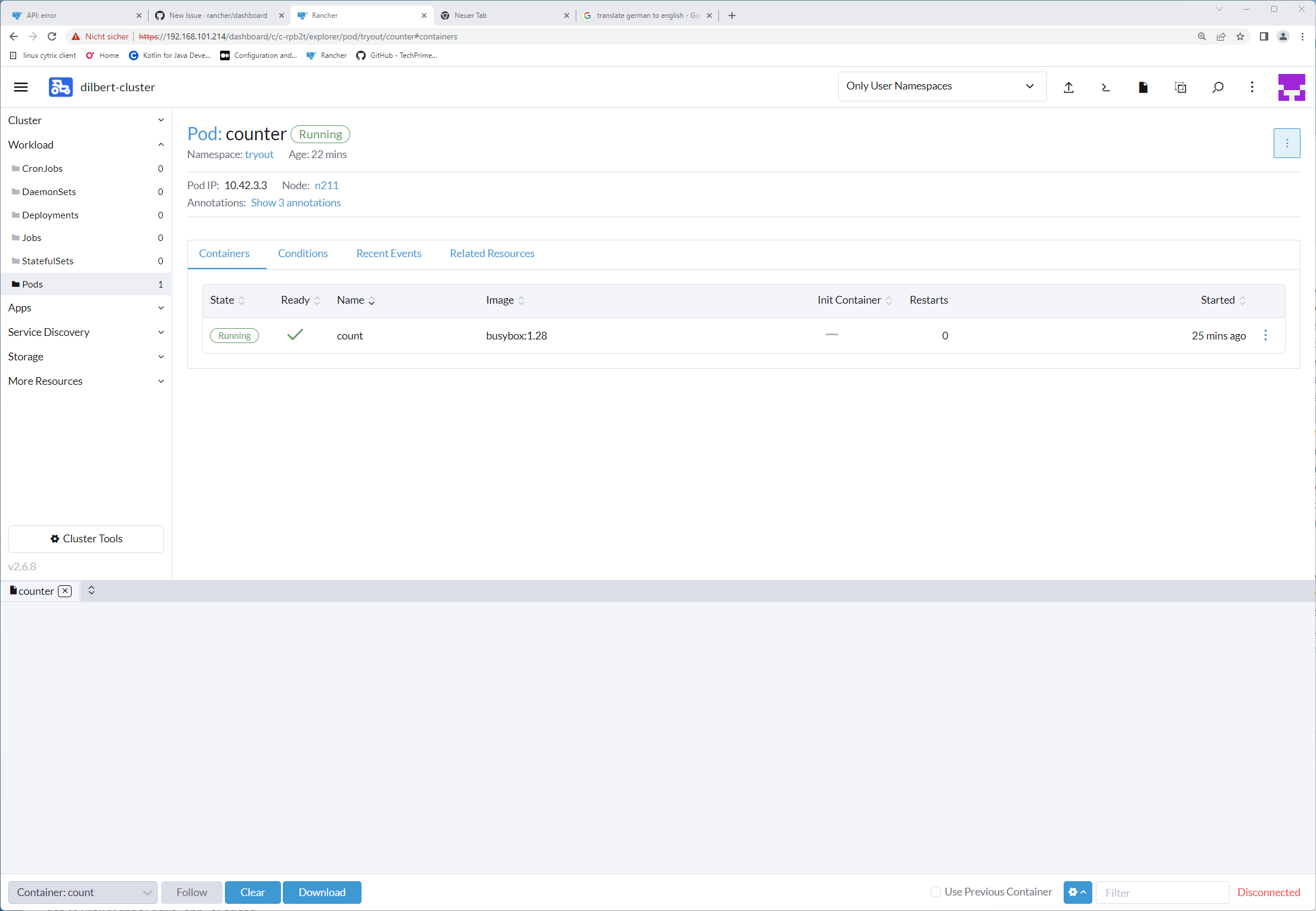Open the hamburger menu beside the Rancher logo
The width and height of the screenshot is (1316, 911).
tap(20, 87)
